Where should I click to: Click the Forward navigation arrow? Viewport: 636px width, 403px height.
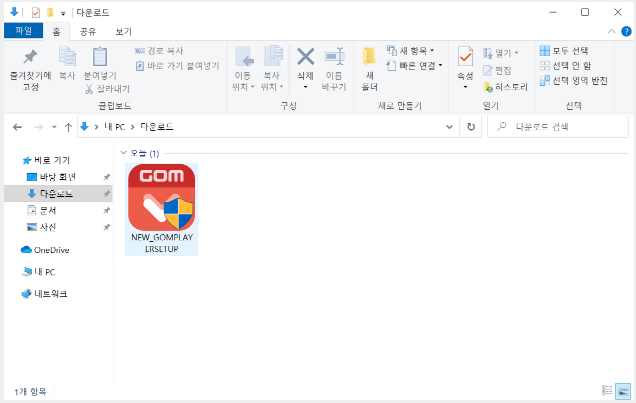(x=38, y=127)
